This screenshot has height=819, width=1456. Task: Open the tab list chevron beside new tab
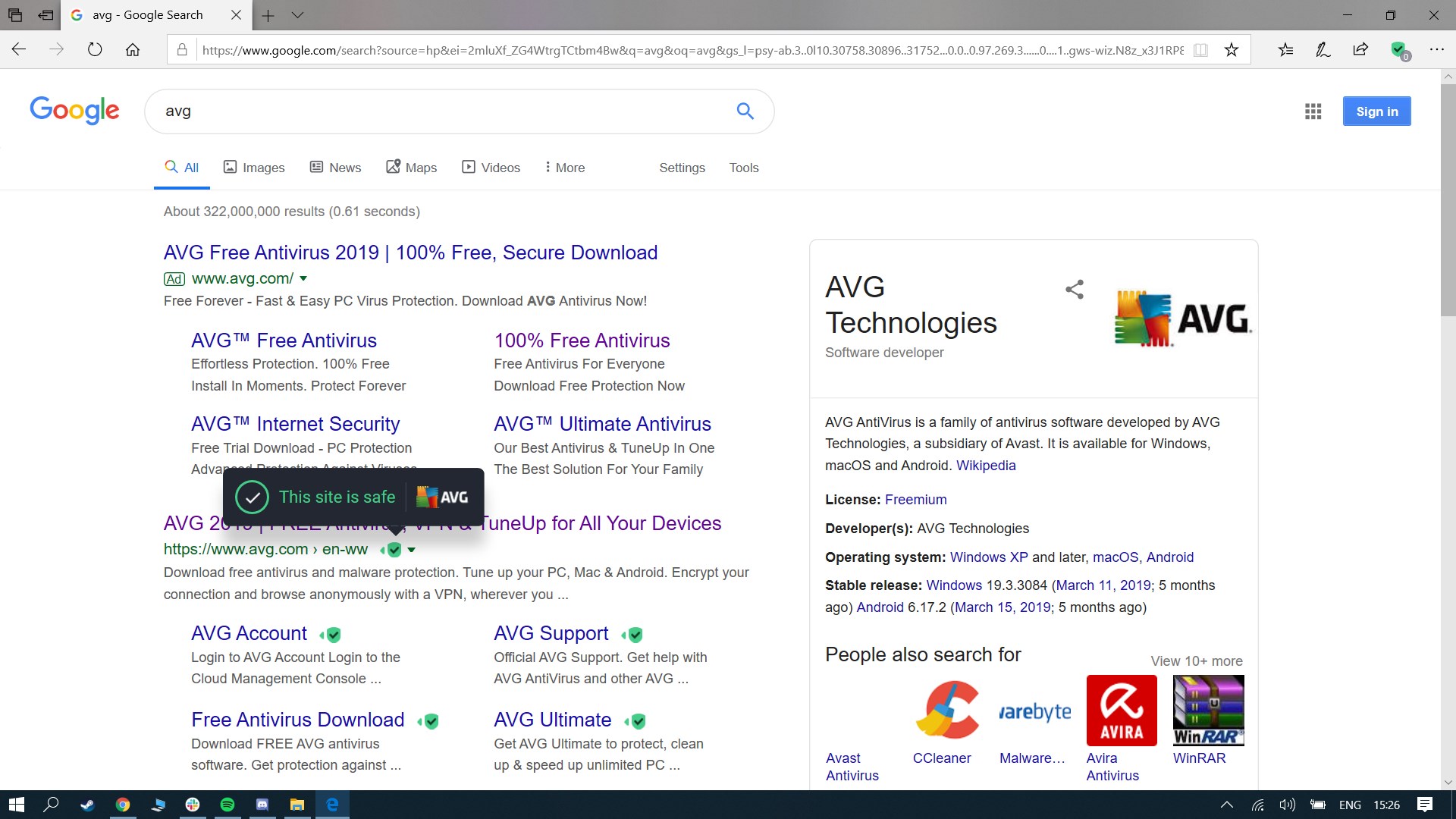[x=297, y=15]
